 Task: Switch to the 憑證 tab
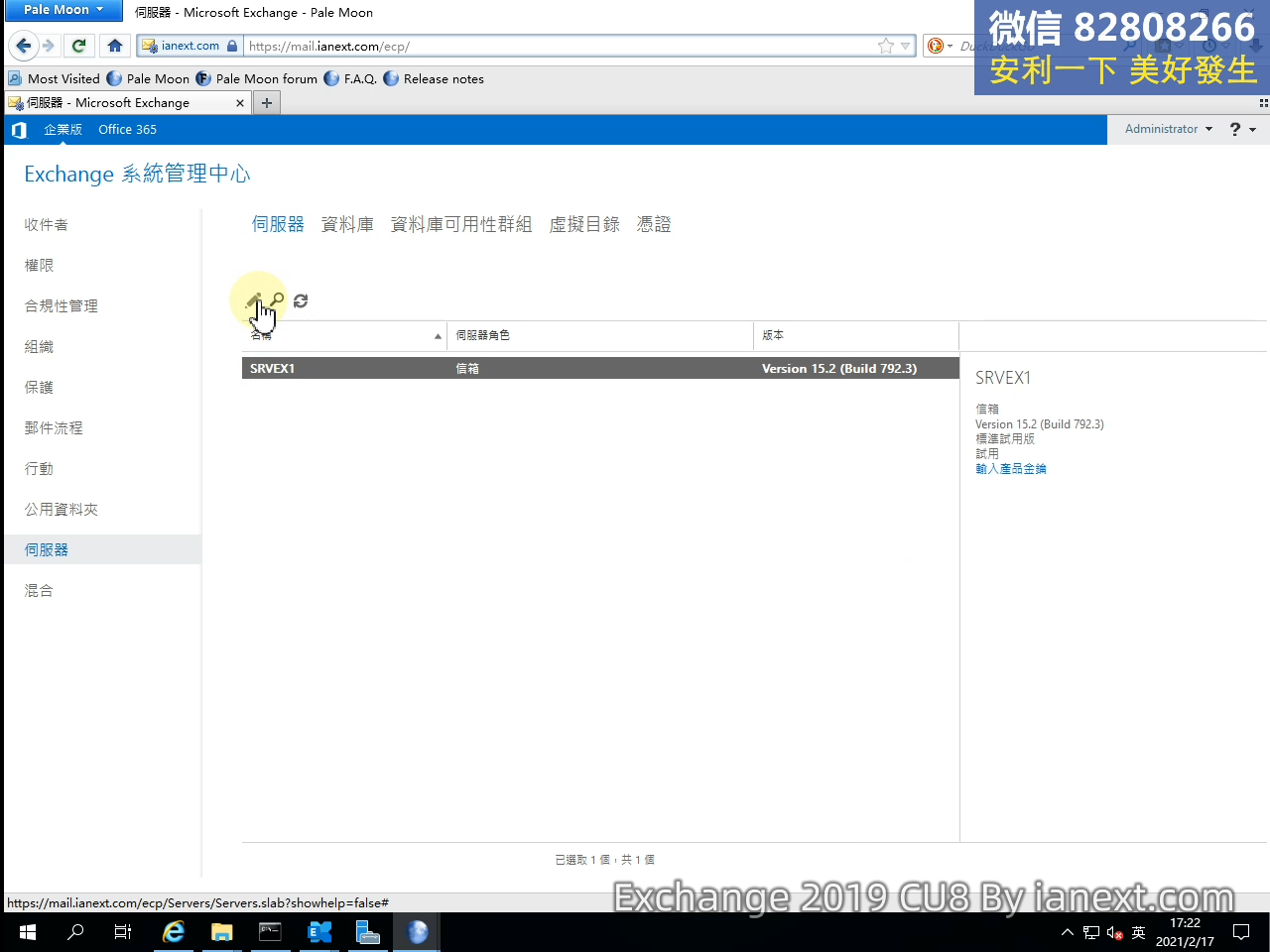click(654, 225)
